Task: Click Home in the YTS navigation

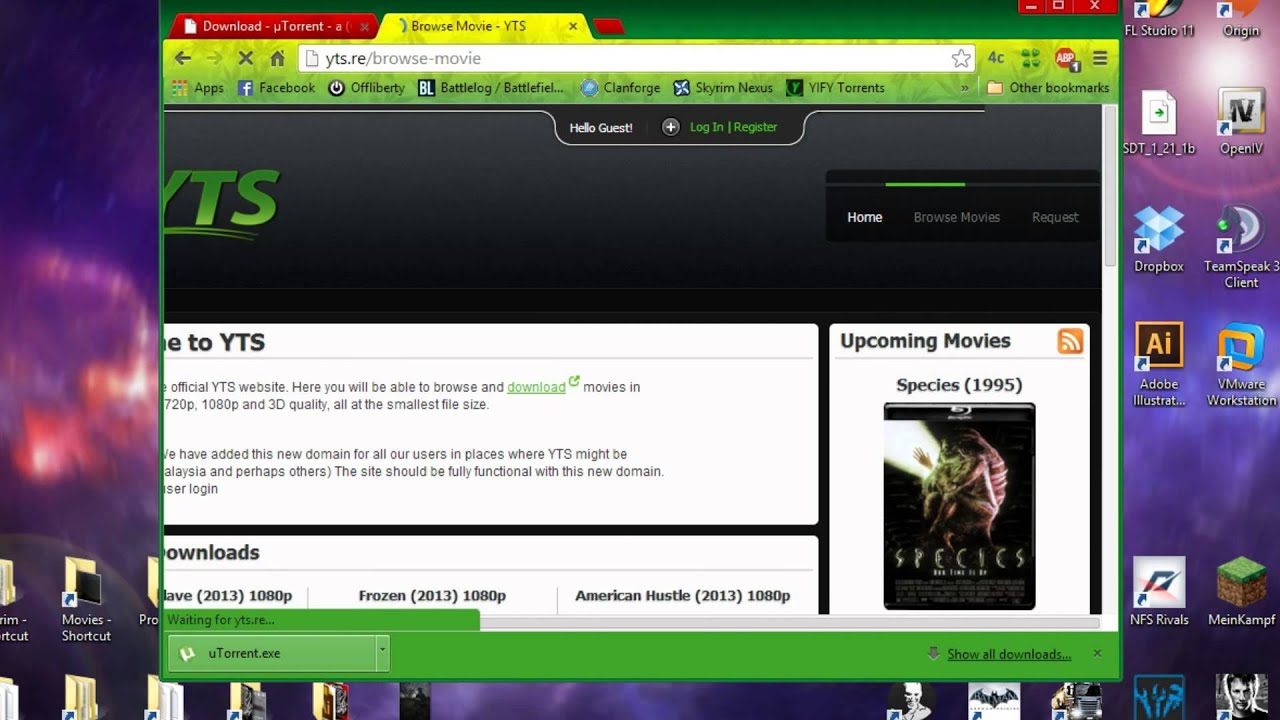Action: pos(865,217)
